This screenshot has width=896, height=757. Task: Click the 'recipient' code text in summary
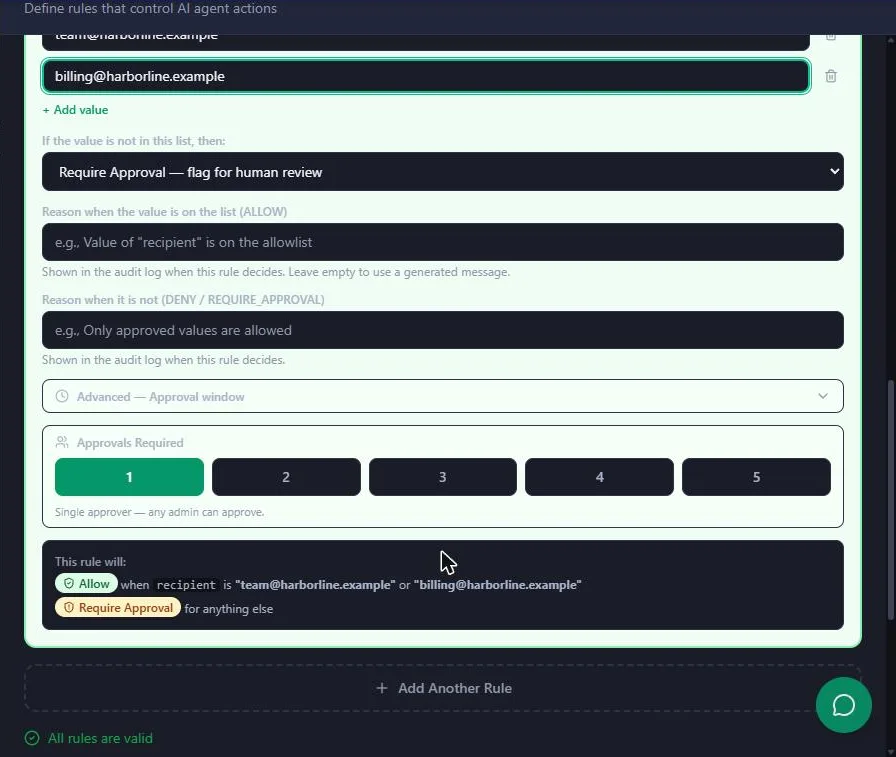[186, 585]
